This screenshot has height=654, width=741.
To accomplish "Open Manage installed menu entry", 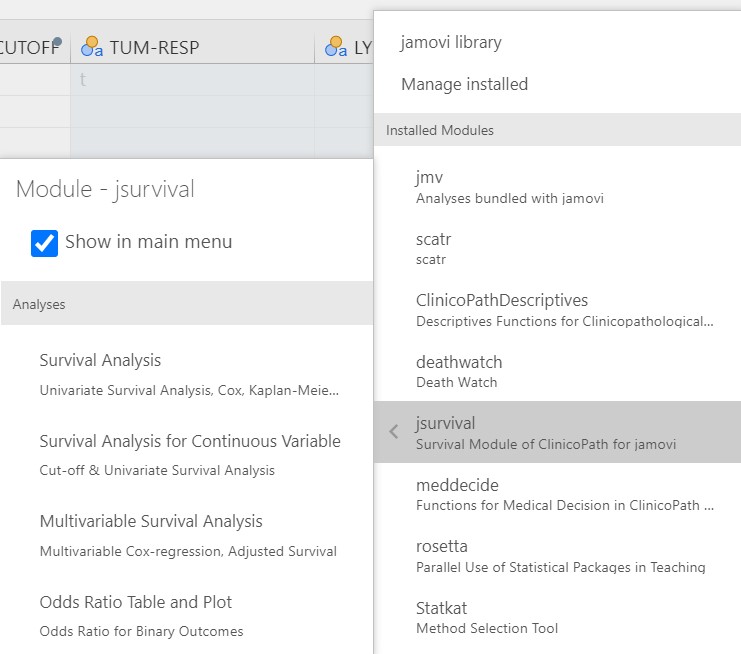I will tap(465, 84).
